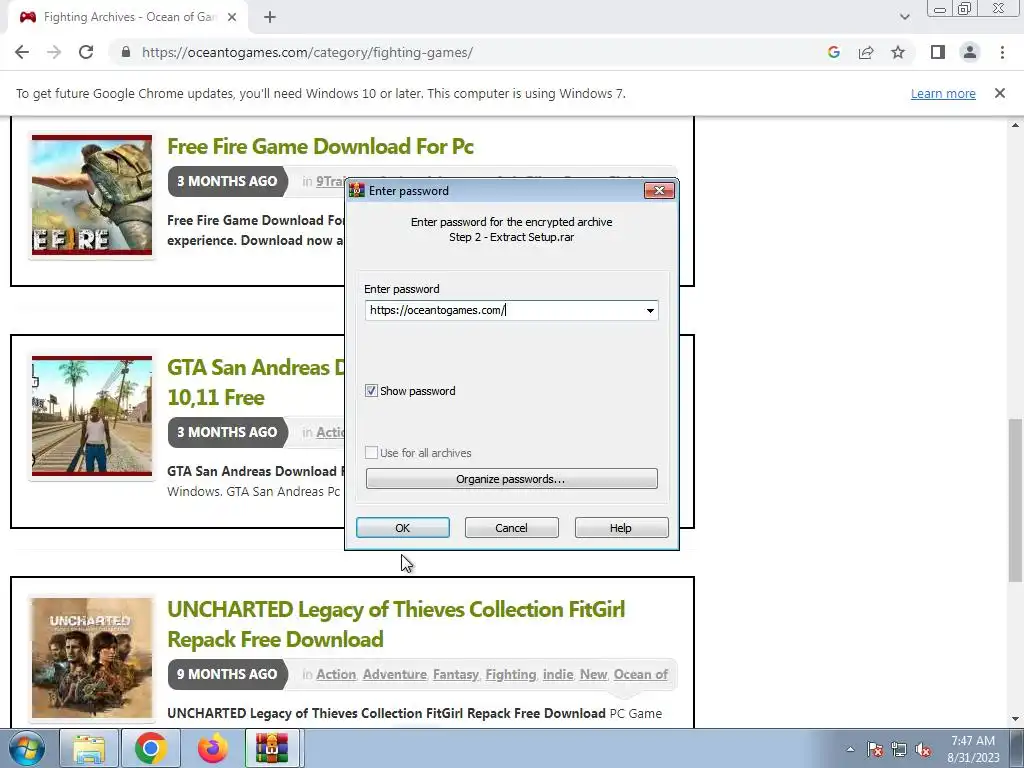The width and height of the screenshot is (1024, 768).
Task: Click the padlock site info icon
Action: click(x=126, y=52)
